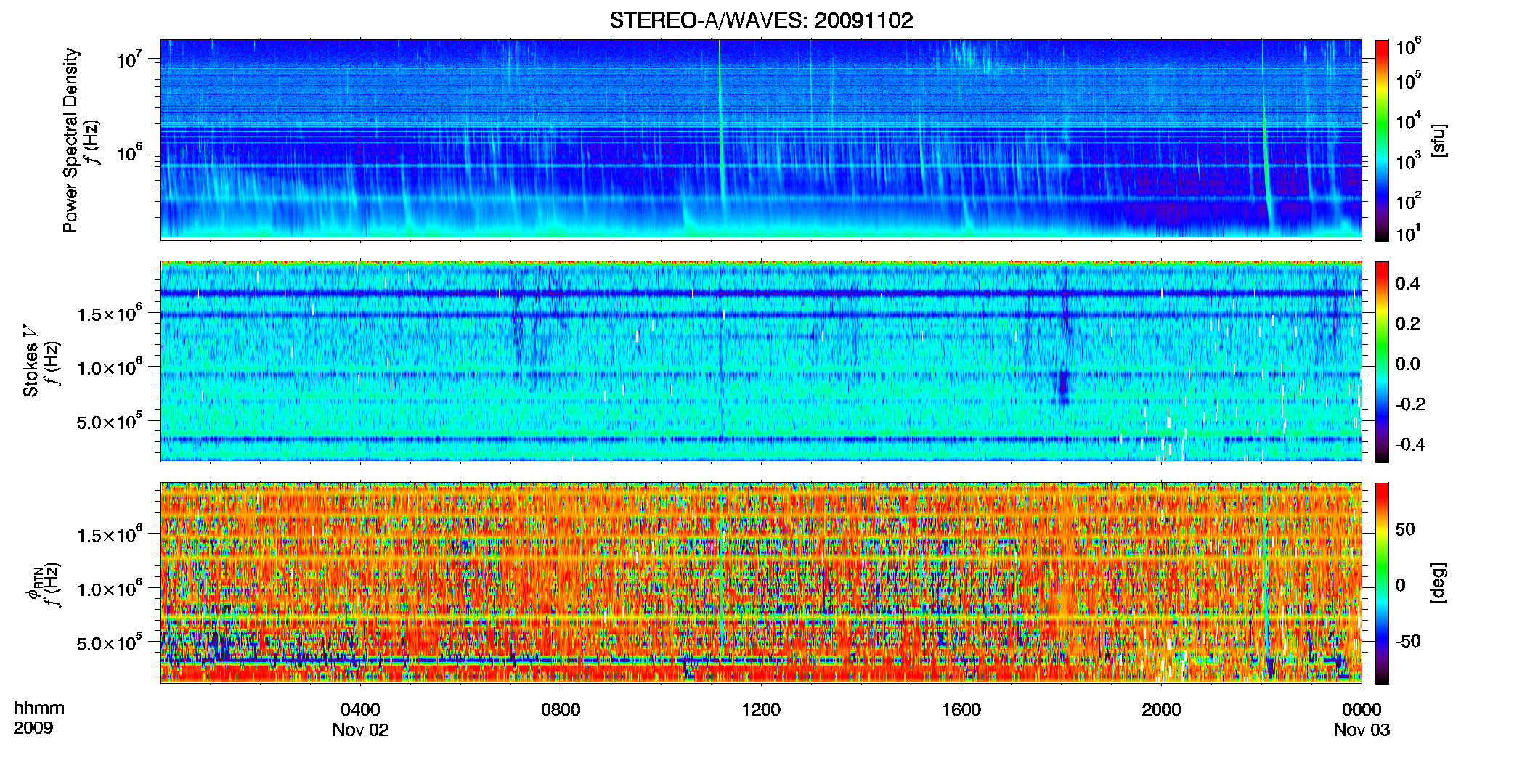Click the "Nov 03" date label
The image size is (1522, 784).
coord(1362,730)
